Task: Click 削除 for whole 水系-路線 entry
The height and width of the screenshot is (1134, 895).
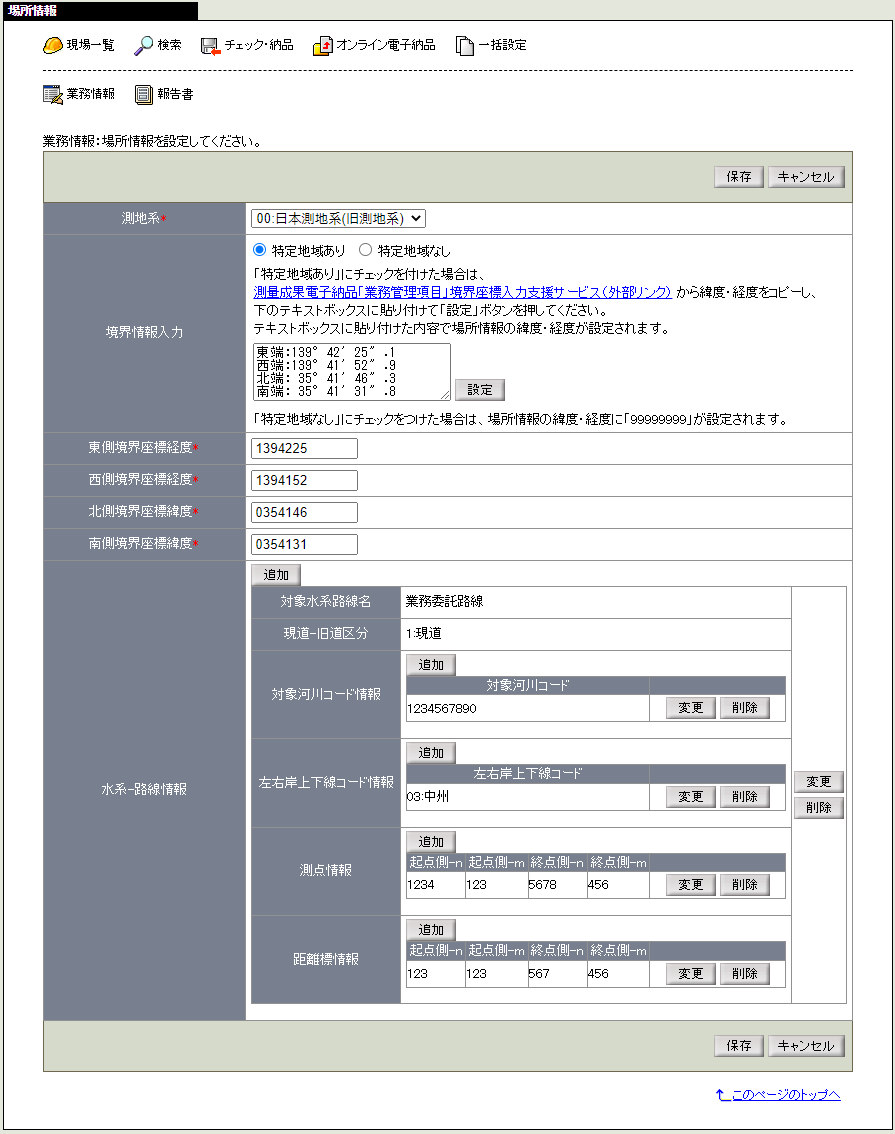Action: [x=818, y=808]
